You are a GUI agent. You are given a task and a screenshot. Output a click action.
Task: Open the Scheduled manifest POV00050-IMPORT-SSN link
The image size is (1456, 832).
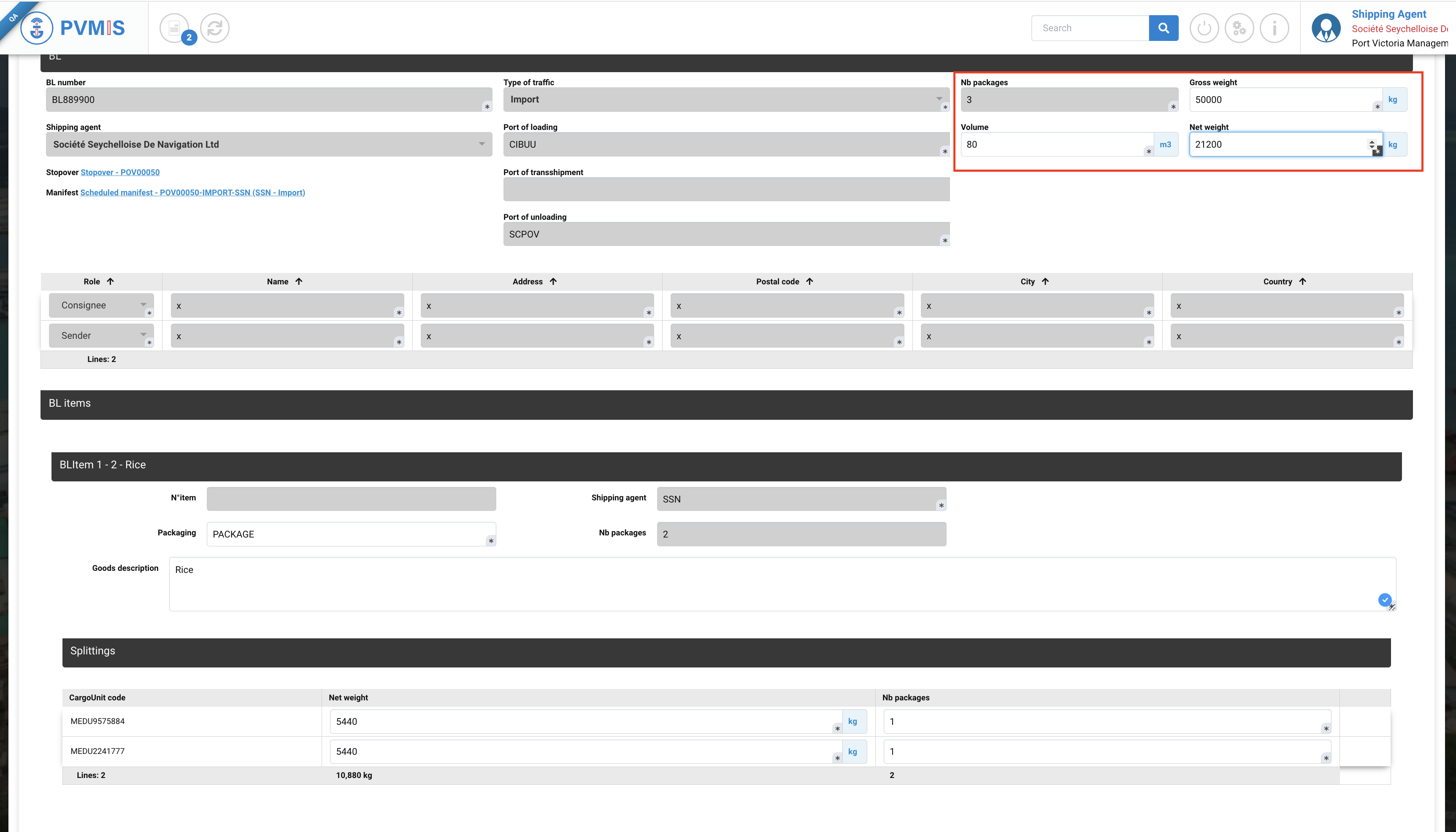192,192
